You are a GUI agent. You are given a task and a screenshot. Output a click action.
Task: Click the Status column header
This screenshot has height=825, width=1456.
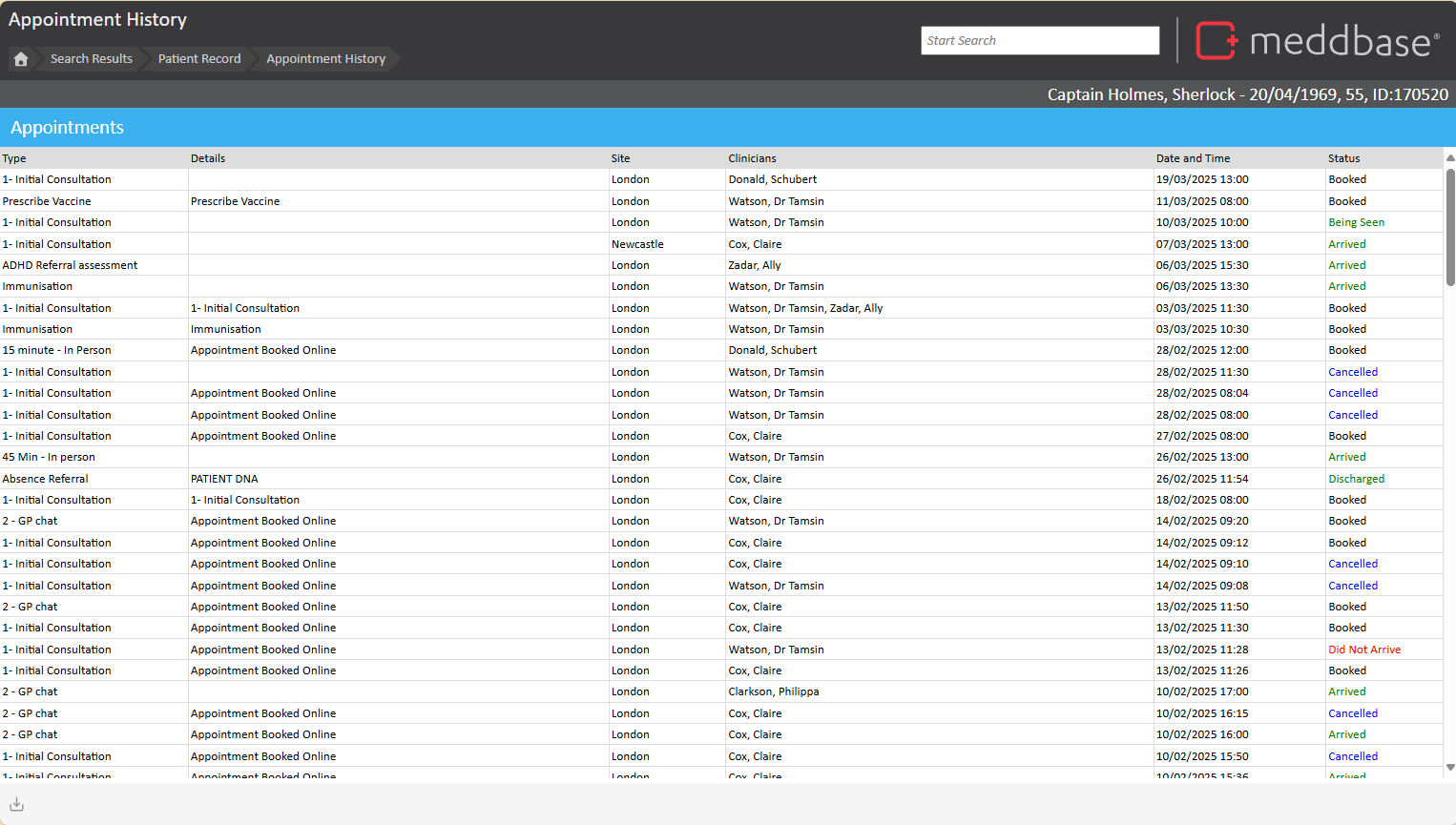(x=1343, y=158)
